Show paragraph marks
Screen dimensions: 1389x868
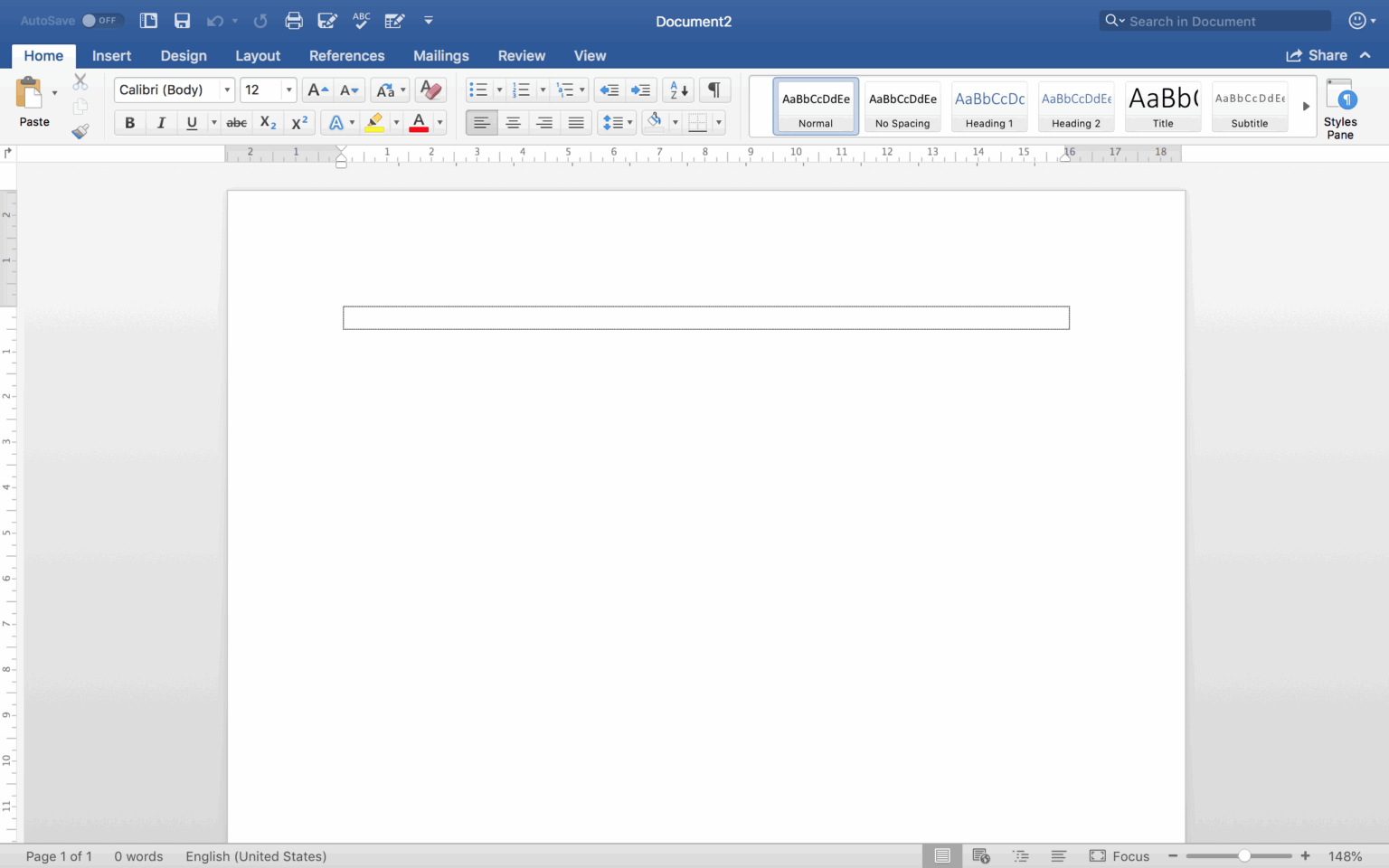713,90
